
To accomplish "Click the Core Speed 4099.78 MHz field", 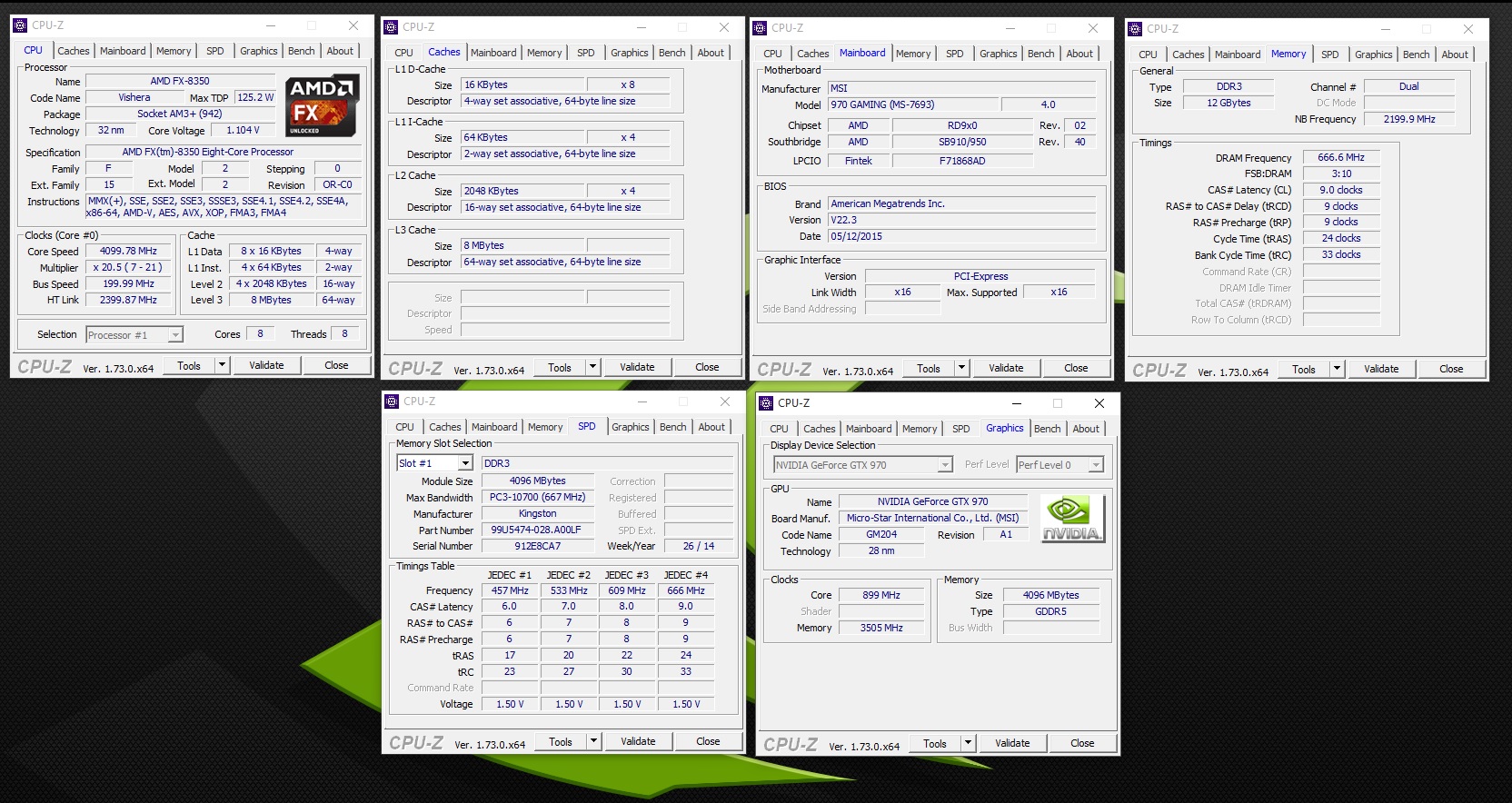I will coord(128,251).
